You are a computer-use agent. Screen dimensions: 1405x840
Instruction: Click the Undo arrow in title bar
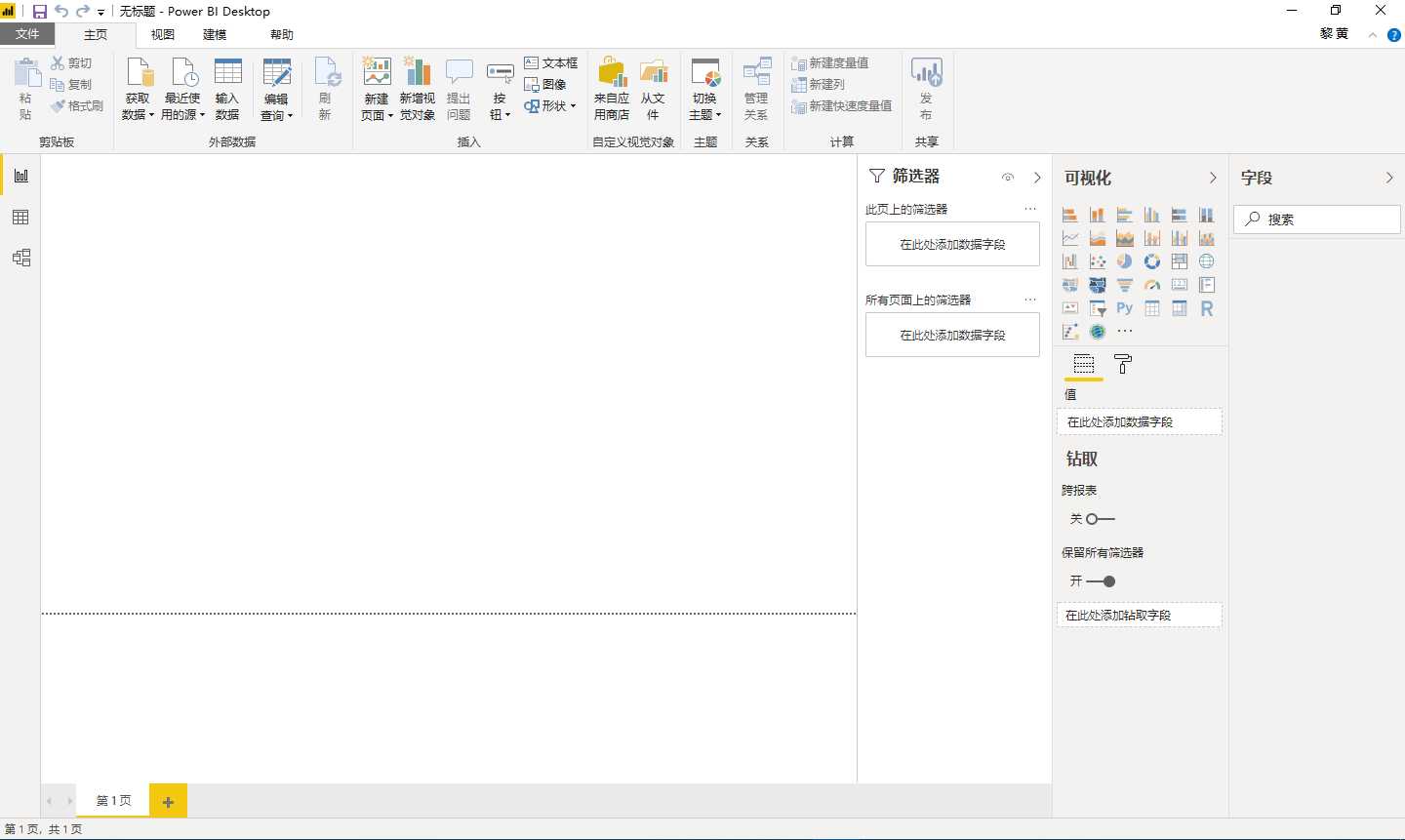click(61, 12)
